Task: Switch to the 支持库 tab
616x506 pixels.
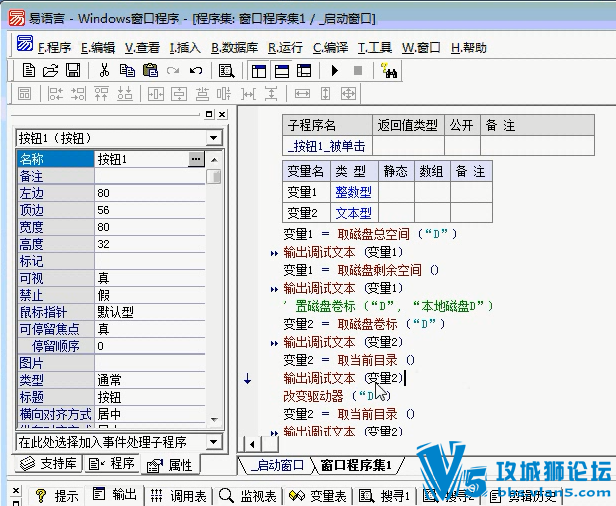Action: click(x=48, y=464)
